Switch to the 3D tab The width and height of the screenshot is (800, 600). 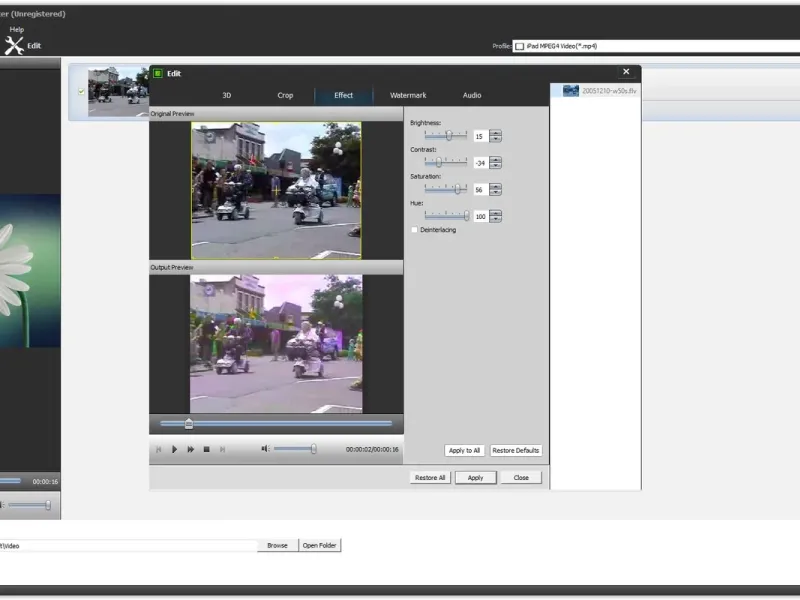point(227,95)
